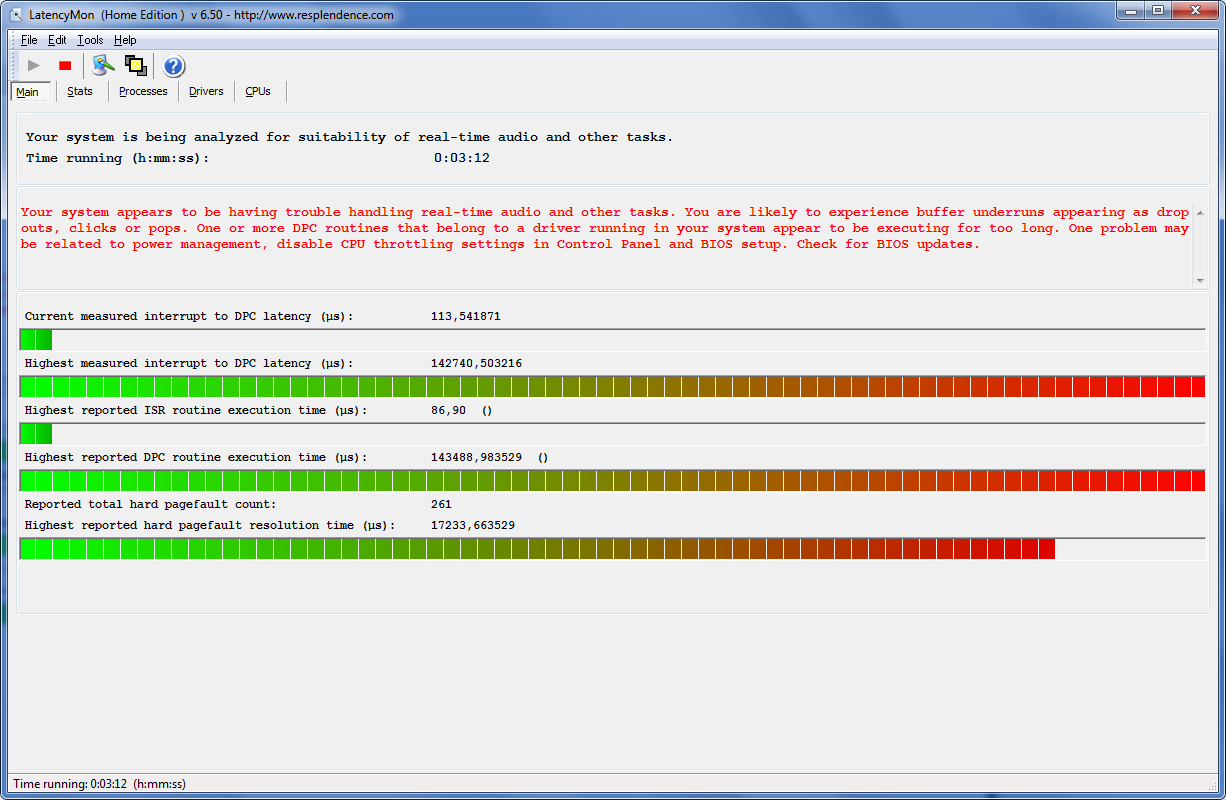The width and height of the screenshot is (1226, 800).
Task: Click the current interrupt to DPC latency bar
Action: 612,339
